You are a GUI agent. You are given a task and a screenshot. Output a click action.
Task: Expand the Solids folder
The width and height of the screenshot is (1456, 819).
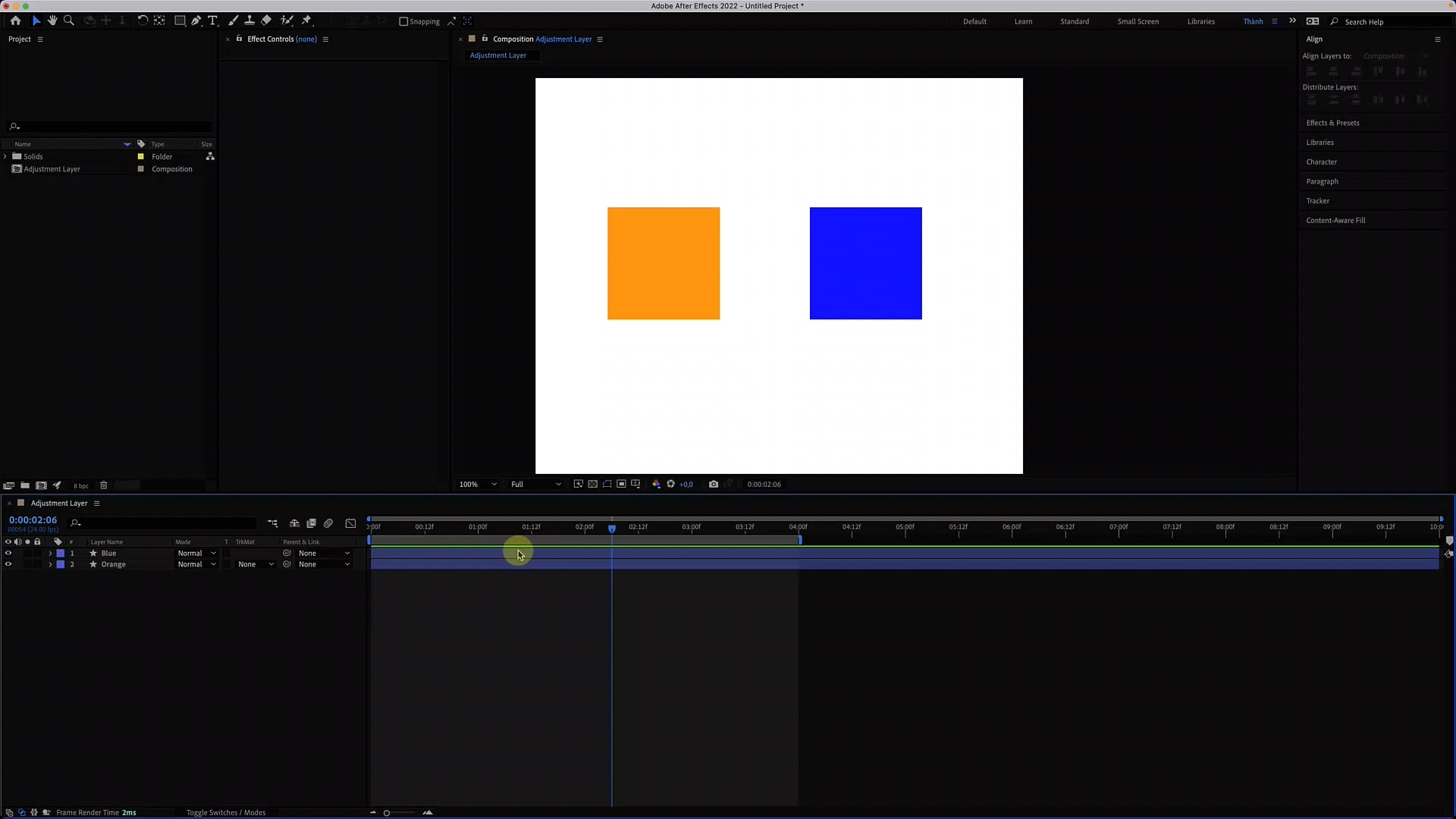click(5, 156)
